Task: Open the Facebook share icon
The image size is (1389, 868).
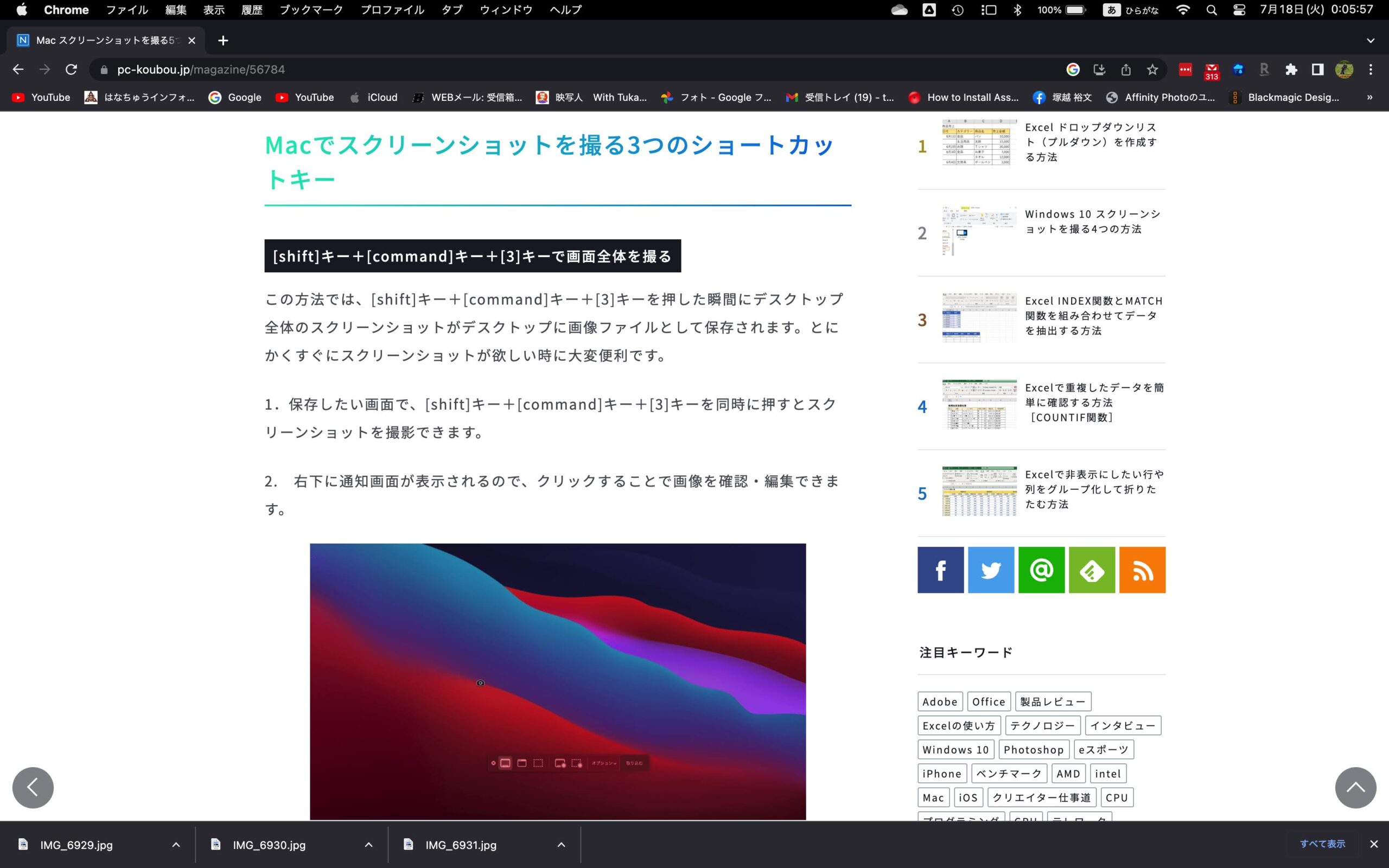Action: pos(940,570)
